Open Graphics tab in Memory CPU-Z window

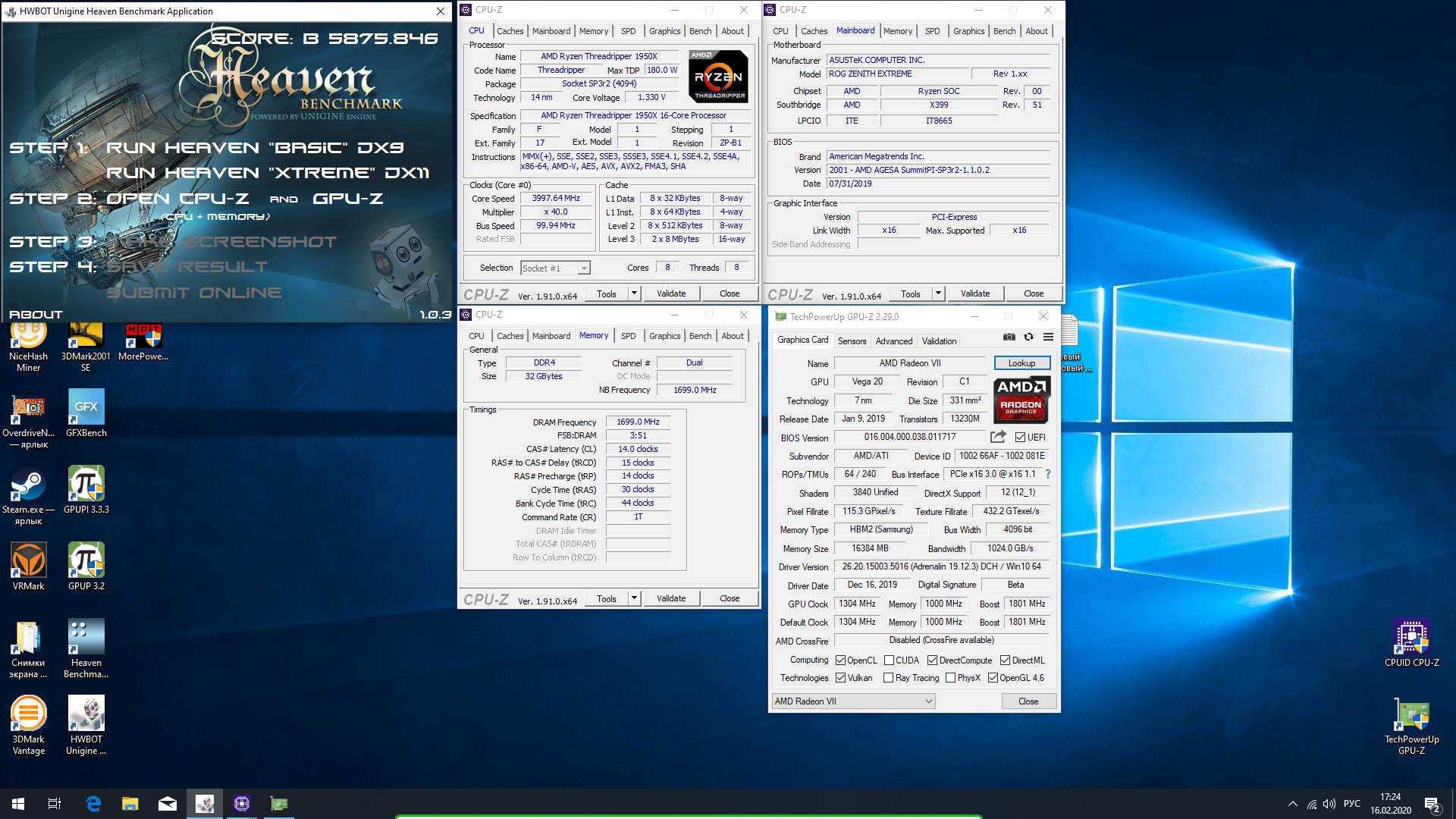coord(664,336)
